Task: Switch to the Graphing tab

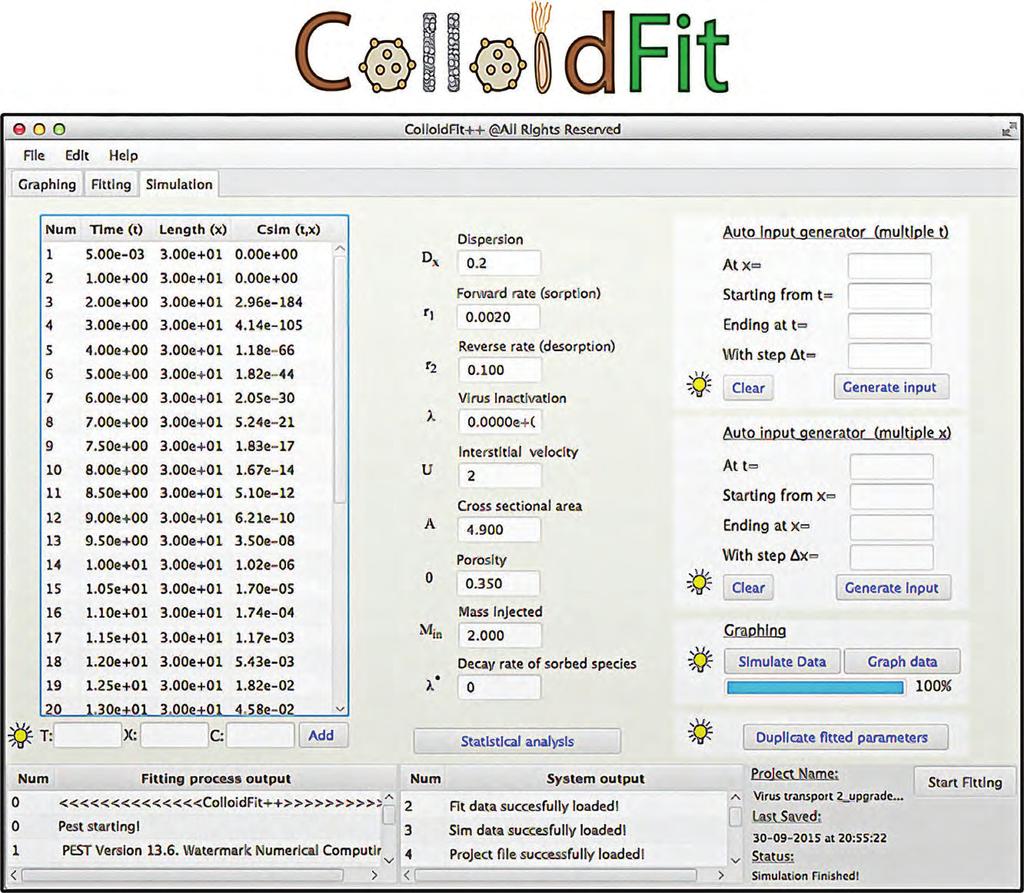Action: (47, 185)
